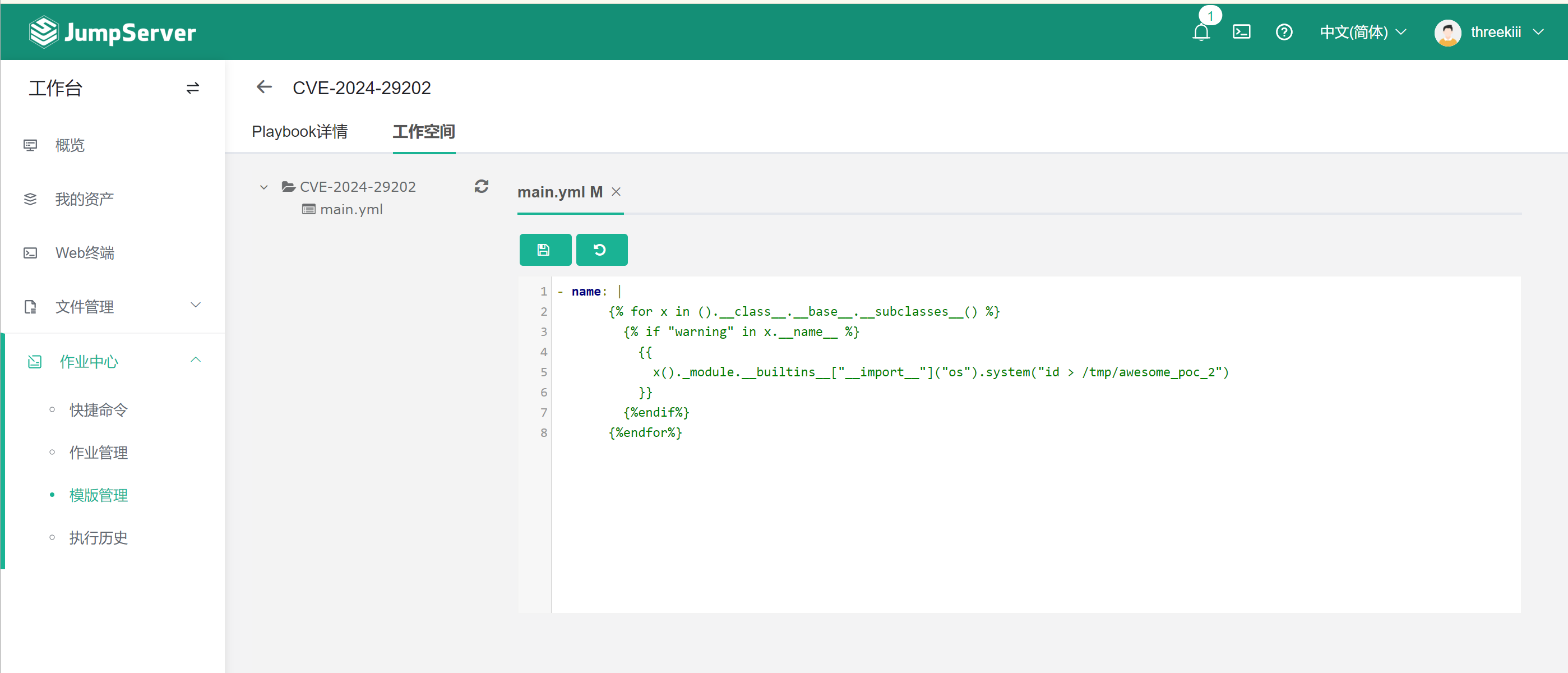This screenshot has height=673, width=1568.
Task: Collapse the CVE-2024-29202 folder tree
Action: 263,187
